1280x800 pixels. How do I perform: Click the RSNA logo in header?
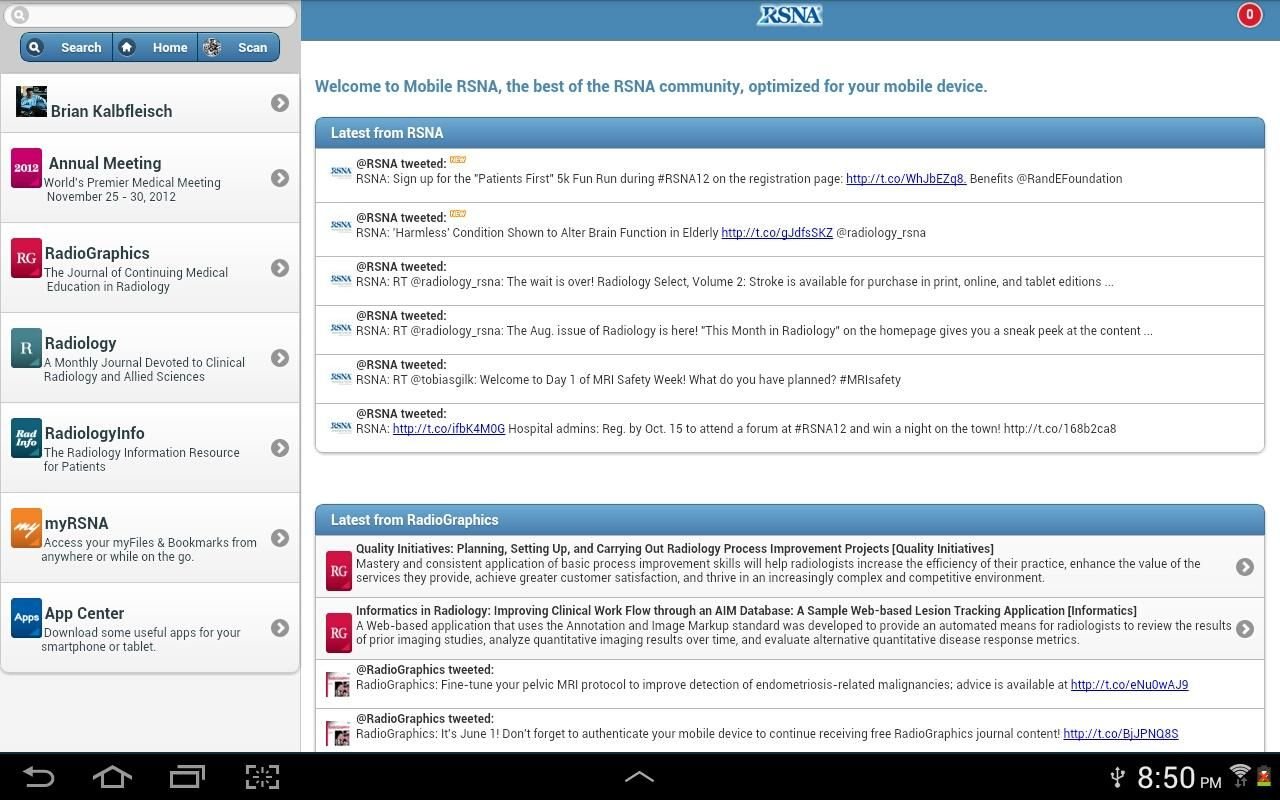click(x=789, y=15)
